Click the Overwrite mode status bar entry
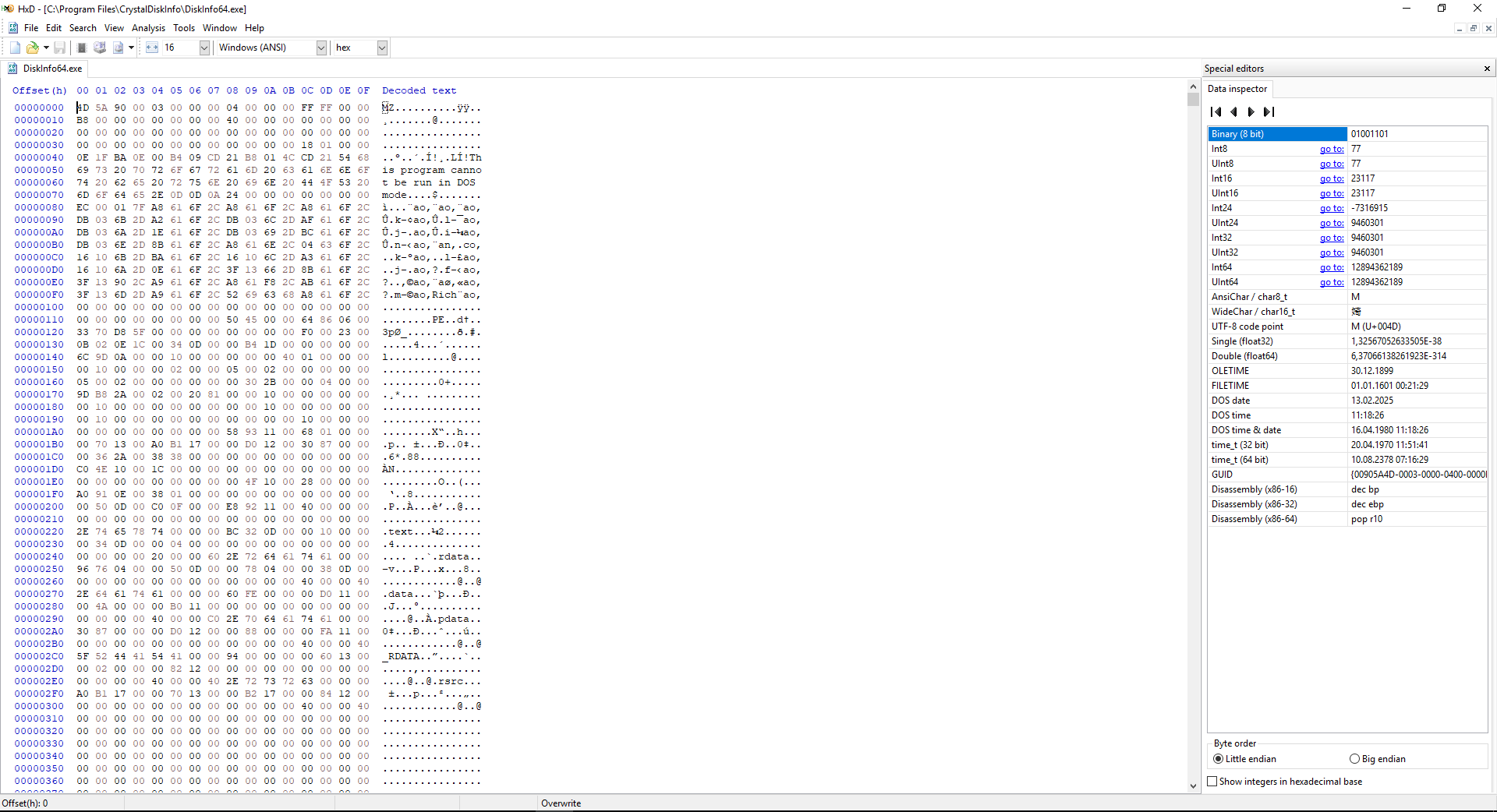The image size is (1497, 812). [561, 803]
